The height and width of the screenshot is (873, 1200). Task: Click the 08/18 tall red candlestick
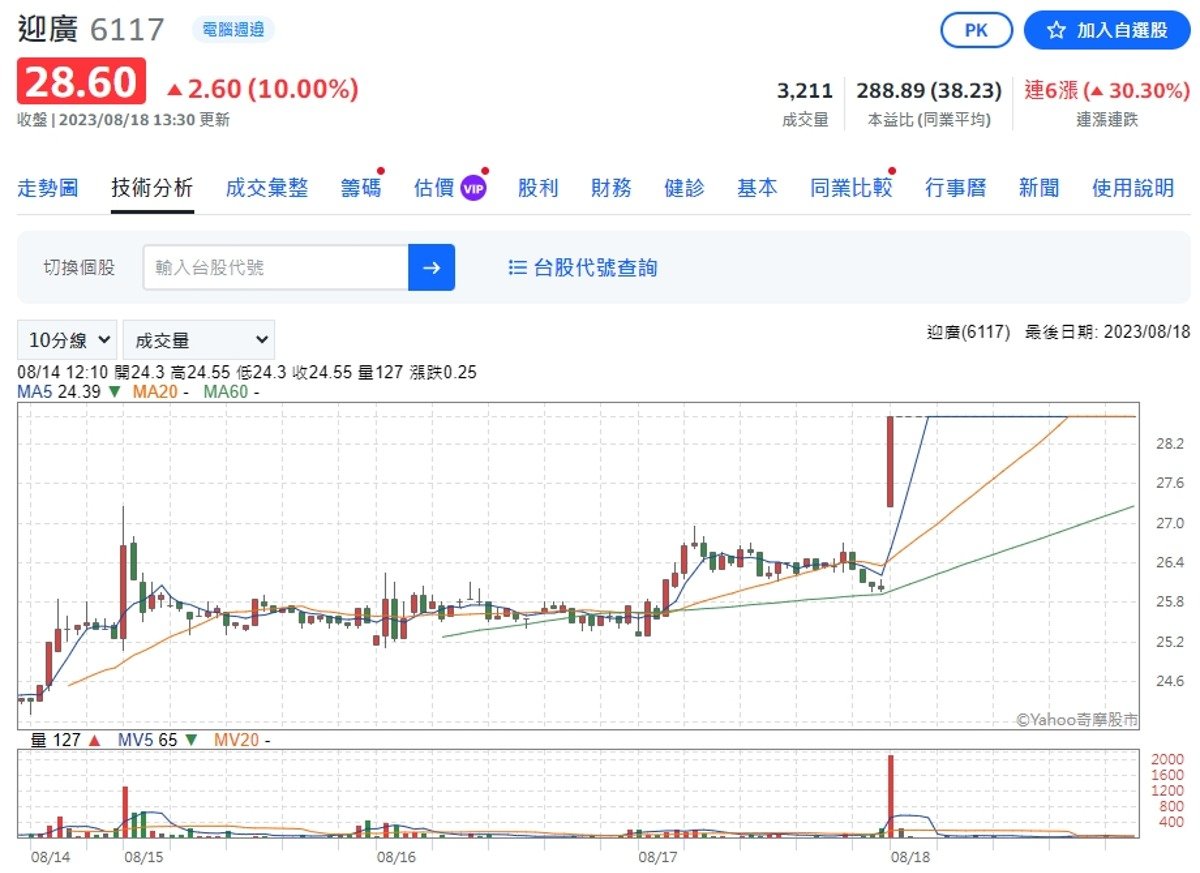tap(889, 461)
